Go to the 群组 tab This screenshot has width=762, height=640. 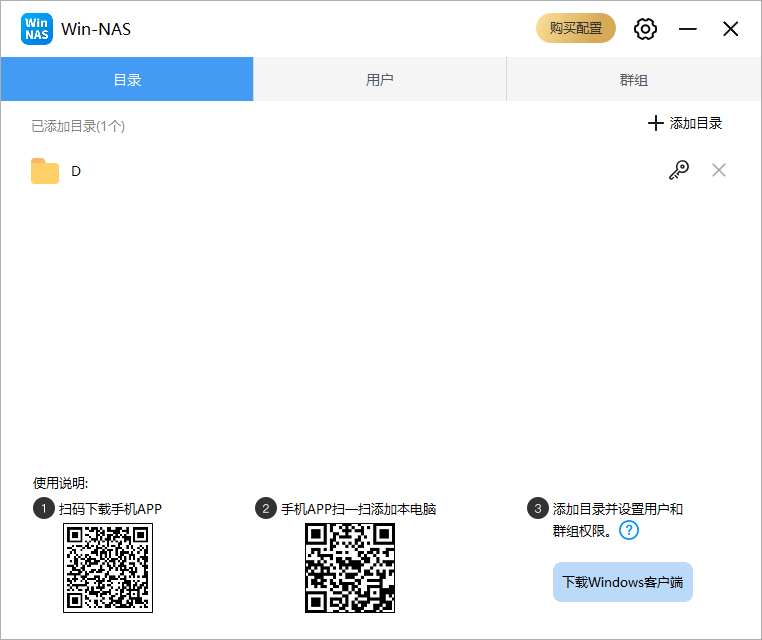633,80
